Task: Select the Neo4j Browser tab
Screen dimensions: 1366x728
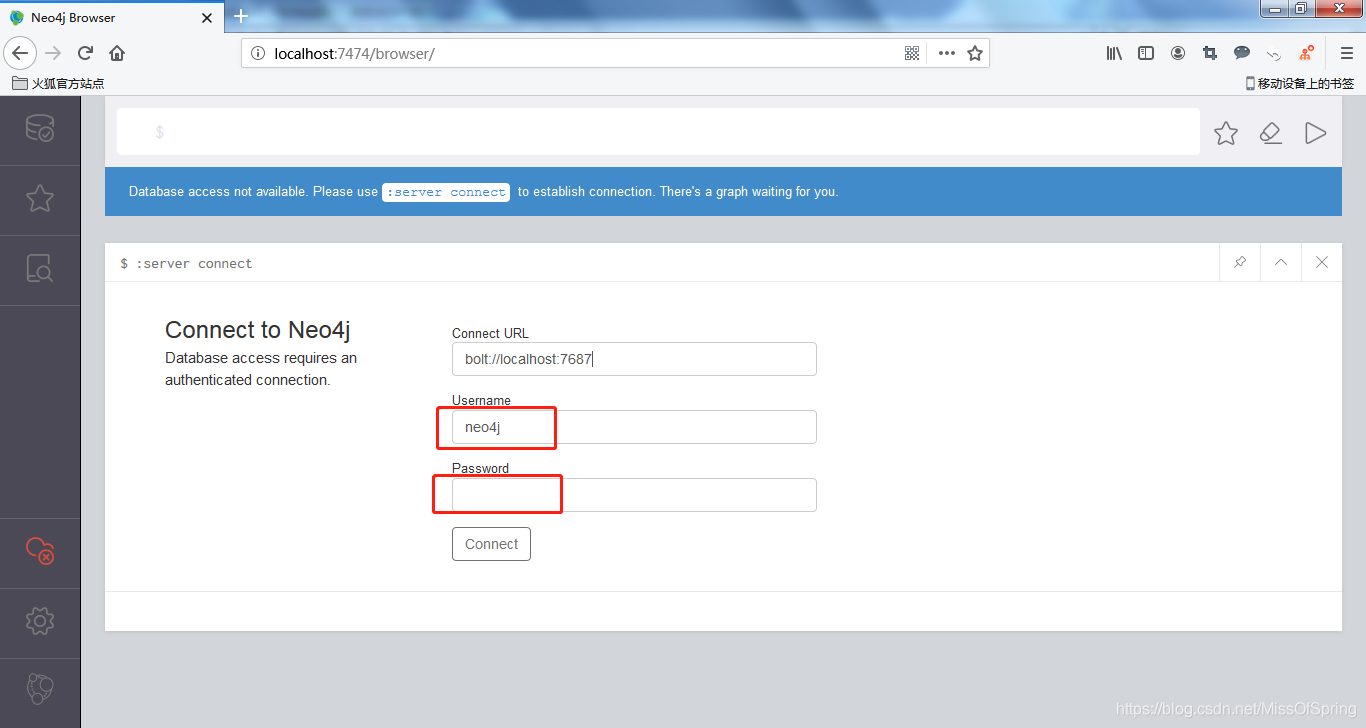Action: click(113, 17)
